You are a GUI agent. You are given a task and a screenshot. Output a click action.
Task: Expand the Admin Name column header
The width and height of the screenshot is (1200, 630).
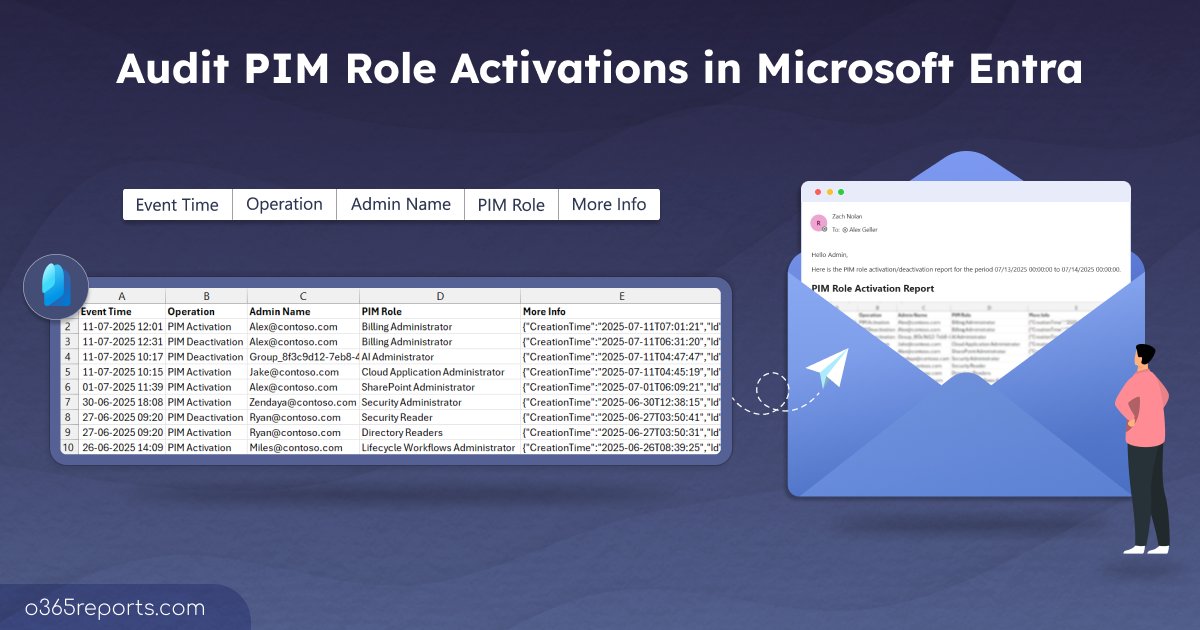(x=302, y=296)
